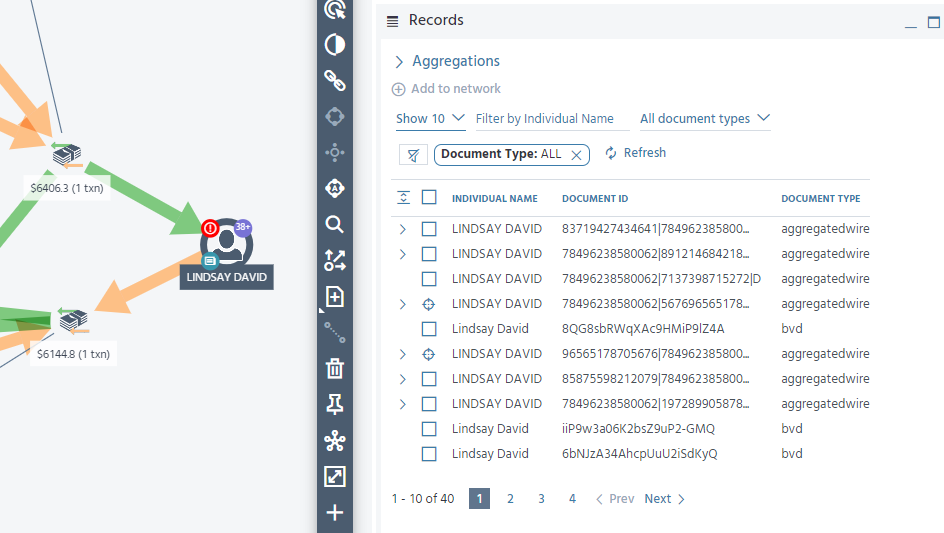Screen dimensions: 944x533
Task: Go to page 4 of records
Action: (x=573, y=499)
